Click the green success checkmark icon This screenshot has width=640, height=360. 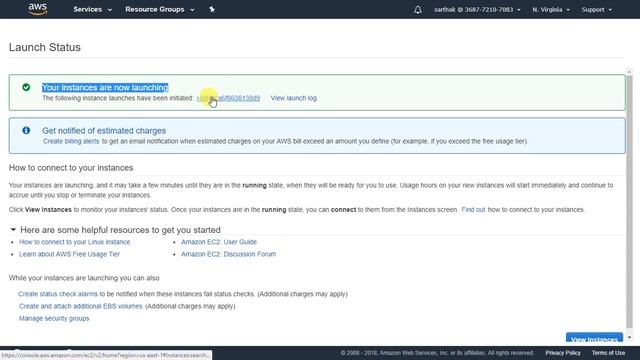click(x=26, y=87)
